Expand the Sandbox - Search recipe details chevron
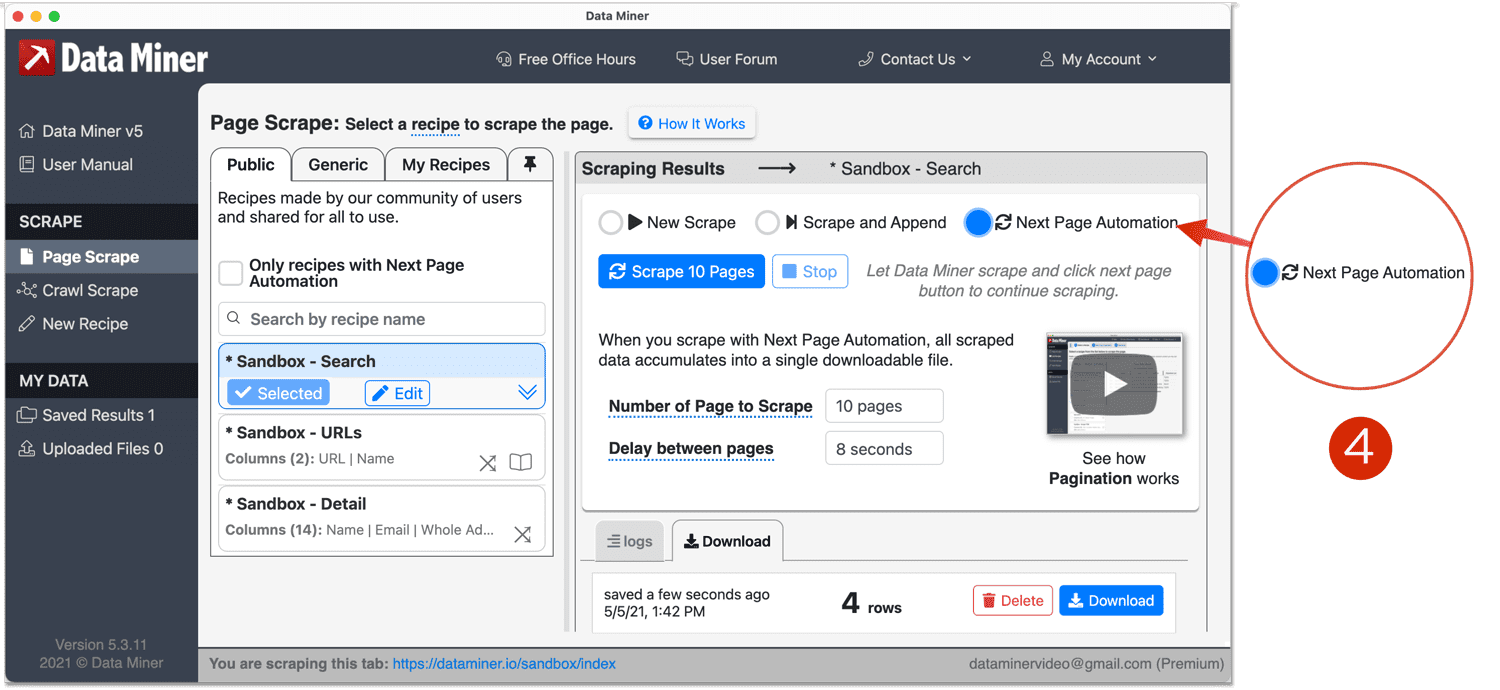The width and height of the screenshot is (1500, 690). coord(528,391)
